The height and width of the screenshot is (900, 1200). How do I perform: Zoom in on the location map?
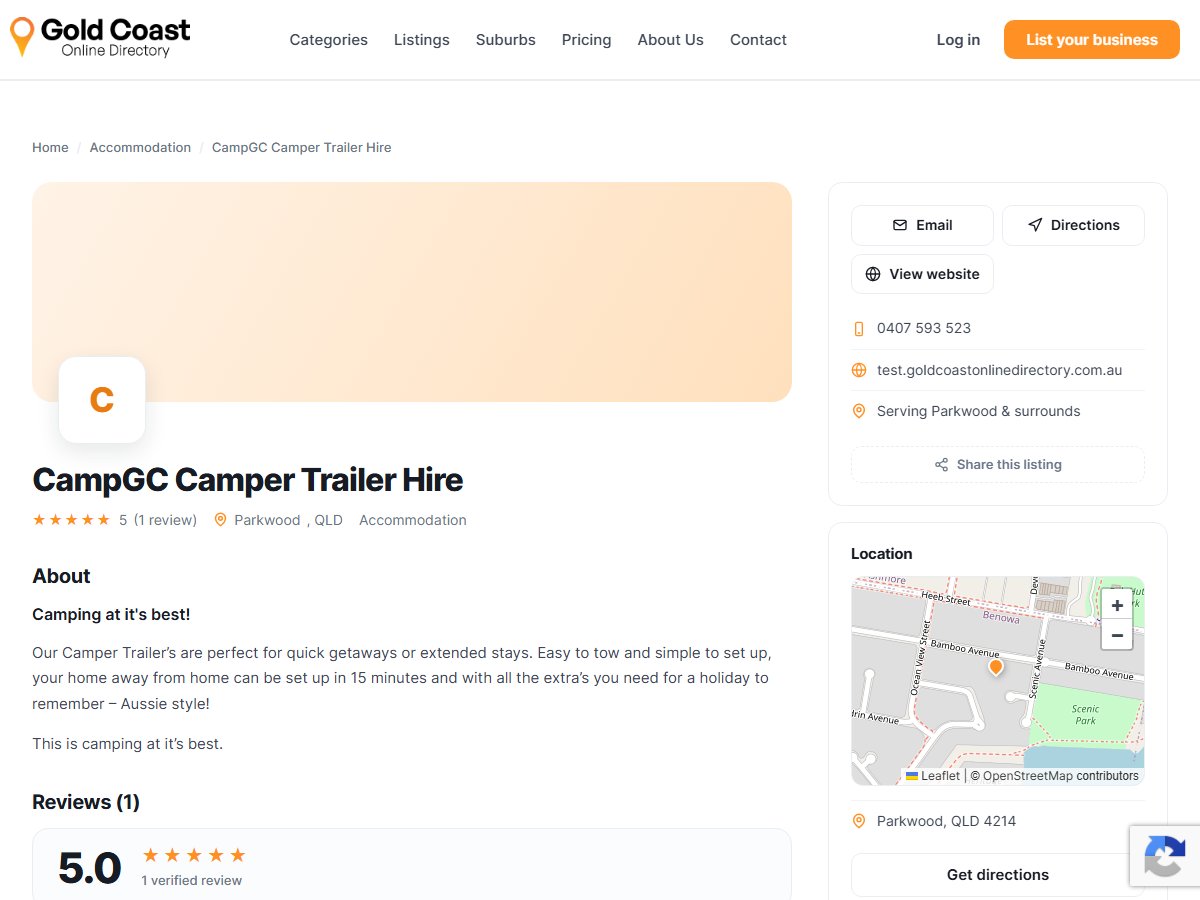click(x=1117, y=605)
